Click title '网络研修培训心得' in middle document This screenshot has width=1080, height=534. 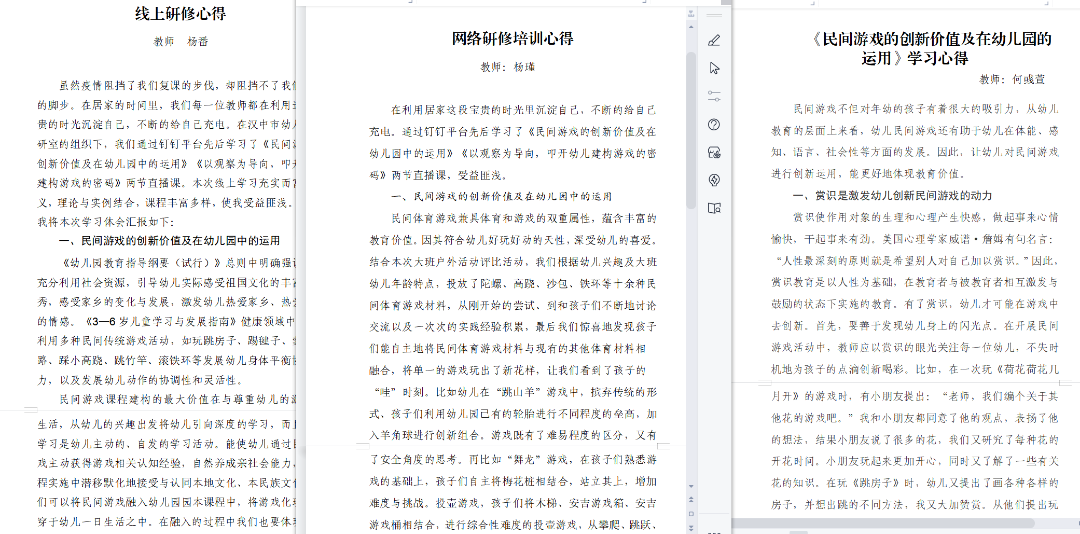(513, 38)
